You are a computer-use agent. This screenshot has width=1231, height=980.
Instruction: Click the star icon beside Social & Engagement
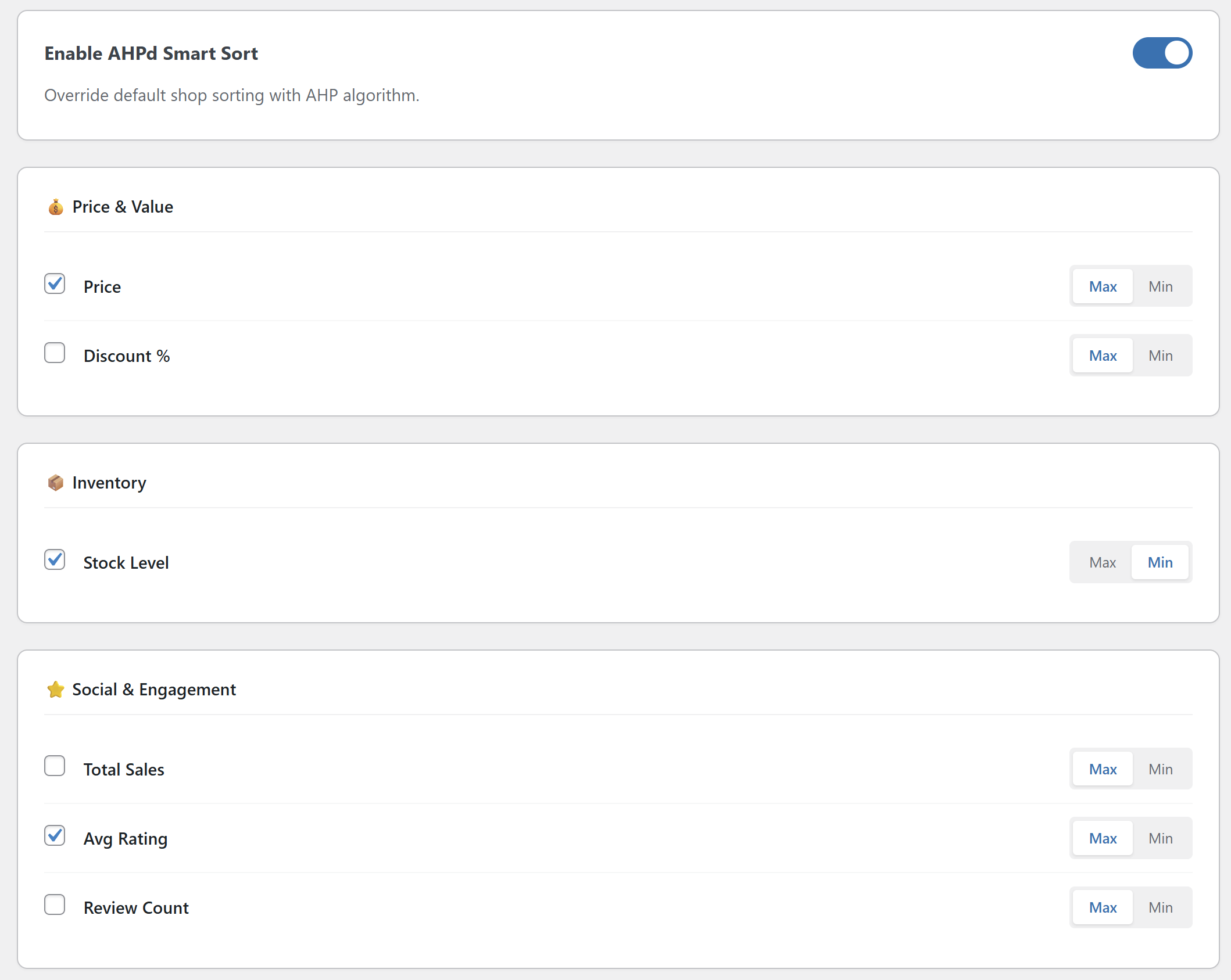(55, 690)
